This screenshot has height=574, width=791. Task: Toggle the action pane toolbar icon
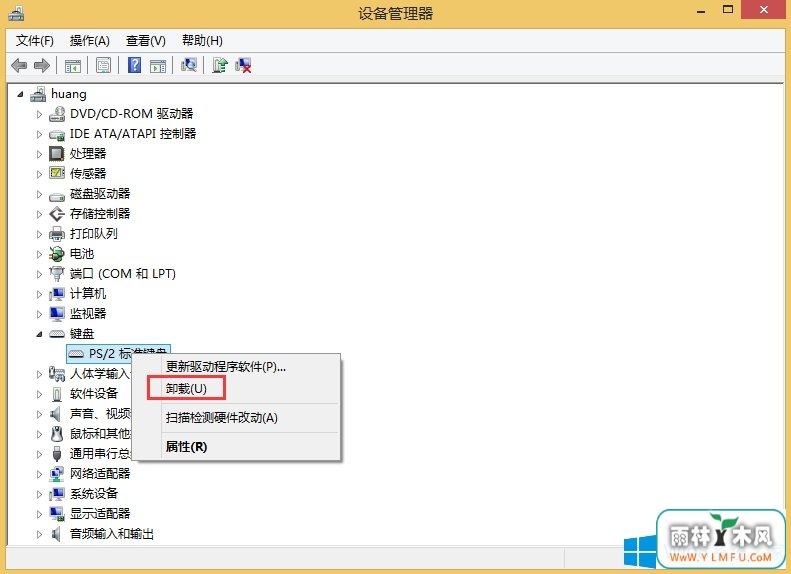point(158,66)
